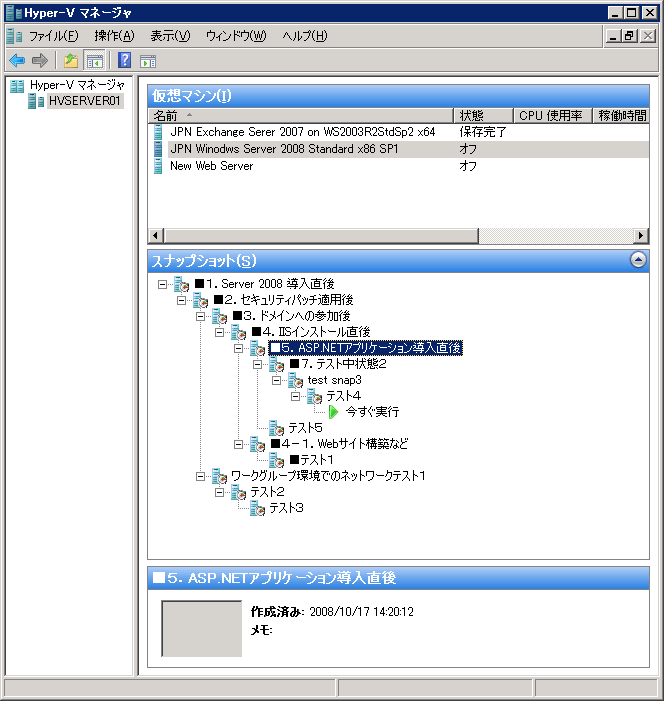Image resolution: width=664 pixels, height=701 pixels.
Task: Select the 今すぐ実行 tree entry
Action: 372,412
